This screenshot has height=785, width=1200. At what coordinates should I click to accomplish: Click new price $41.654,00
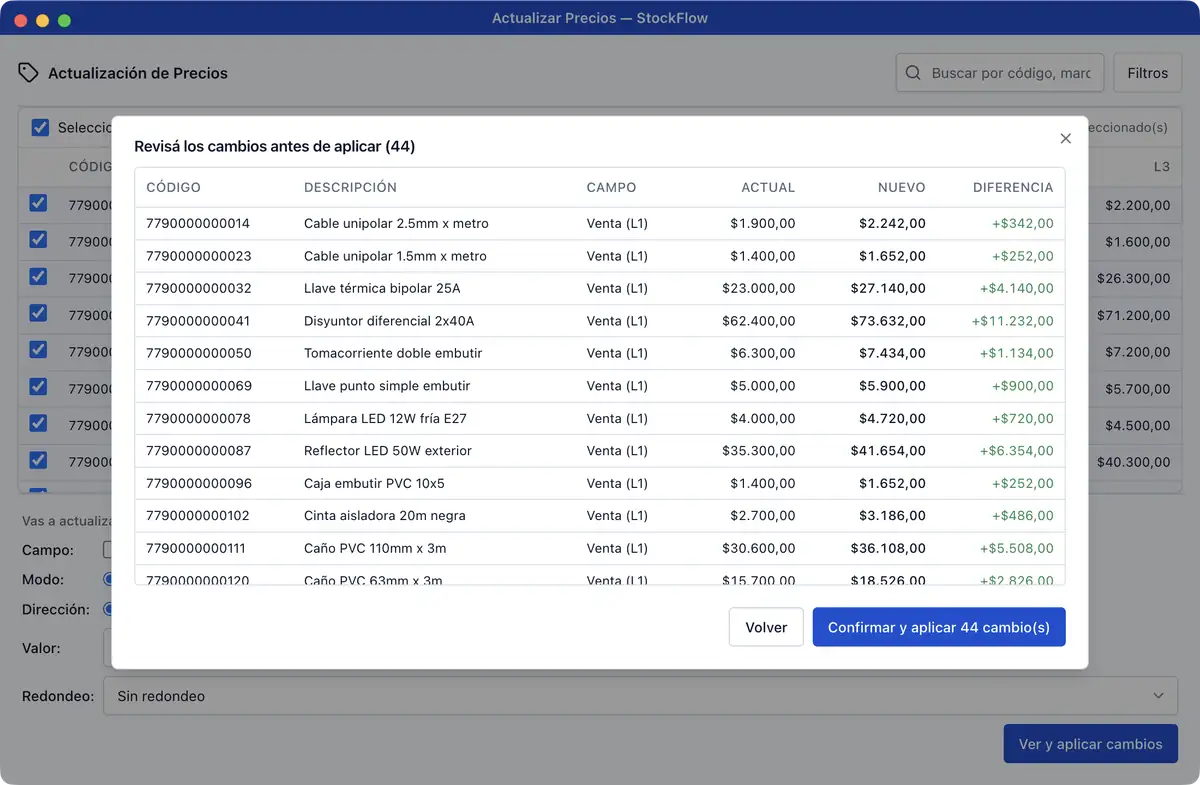[x=888, y=451]
